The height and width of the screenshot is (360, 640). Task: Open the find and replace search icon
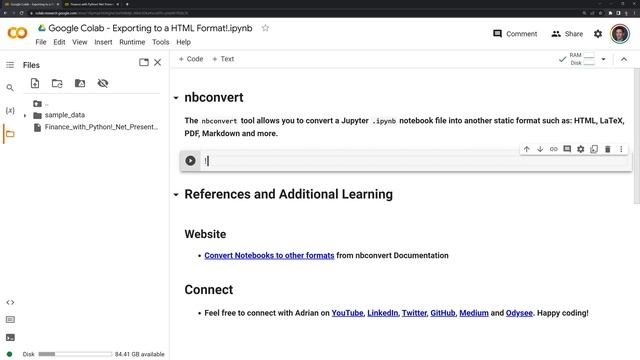click(x=10, y=88)
